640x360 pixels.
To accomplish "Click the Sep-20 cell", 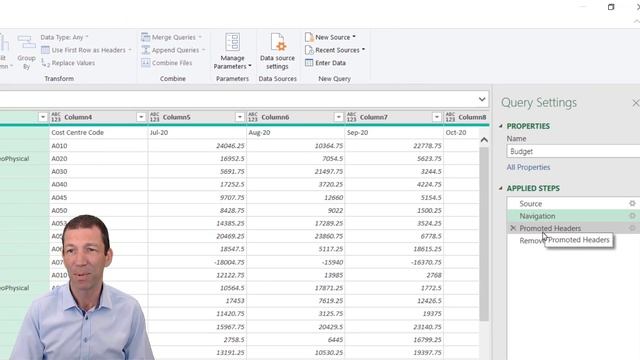I will [x=394, y=133].
